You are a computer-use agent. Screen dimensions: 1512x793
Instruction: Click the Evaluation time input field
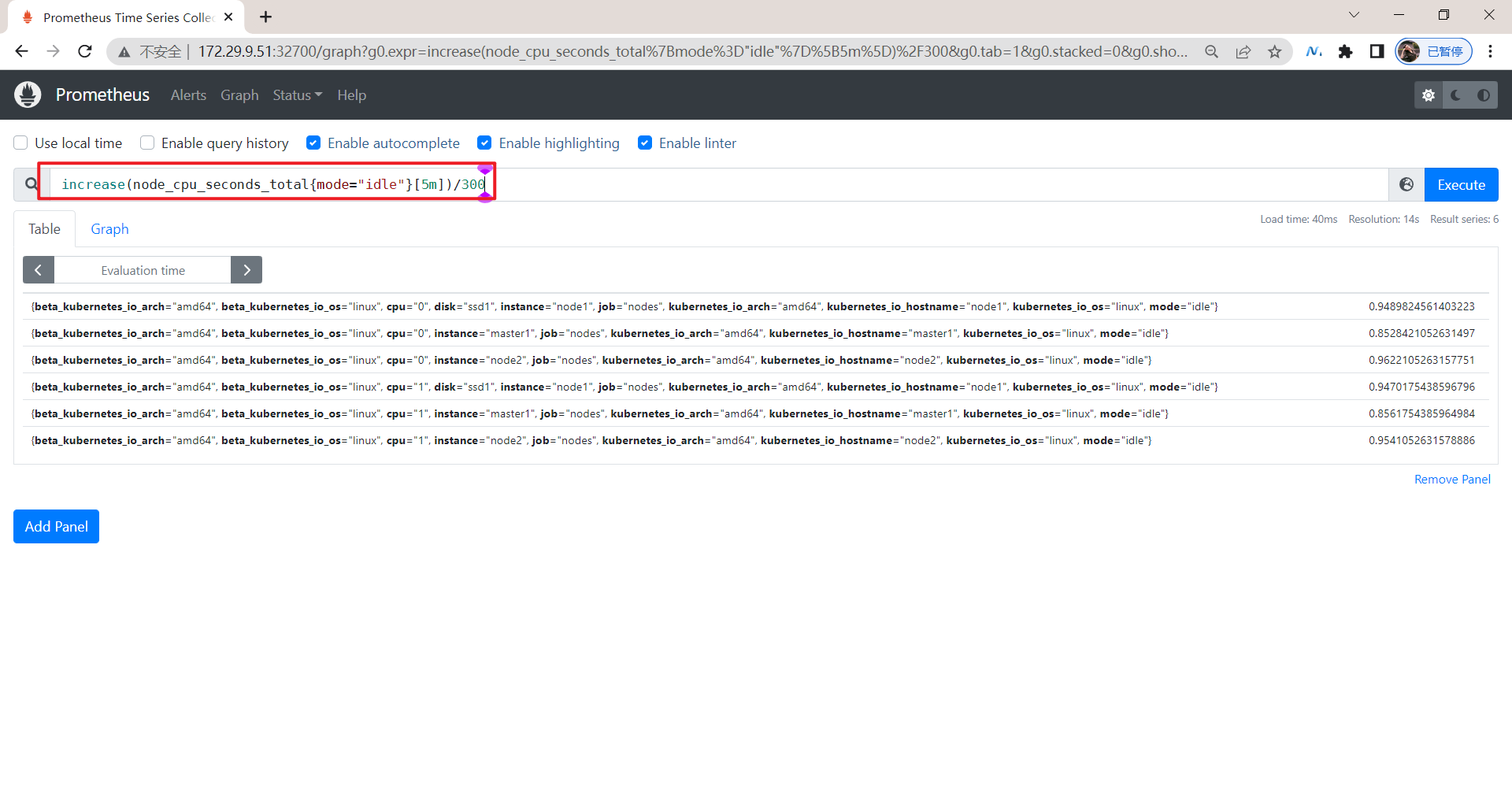pyautogui.click(x=143, y=270)
